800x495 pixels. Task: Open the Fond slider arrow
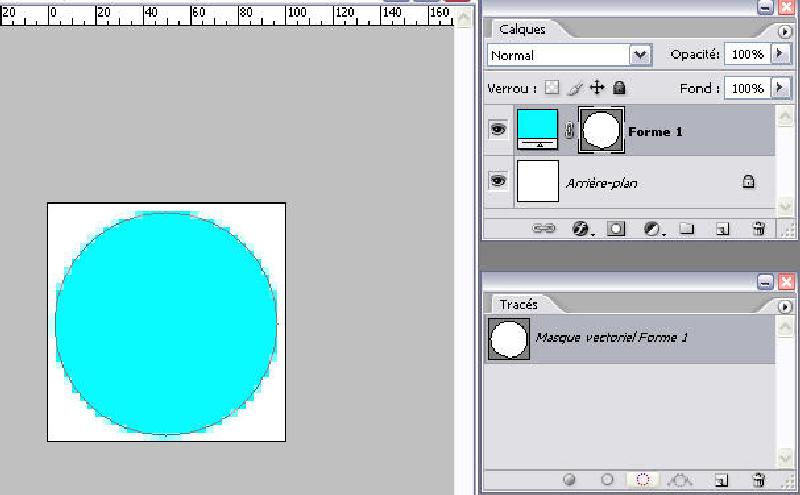pos(780,88)
